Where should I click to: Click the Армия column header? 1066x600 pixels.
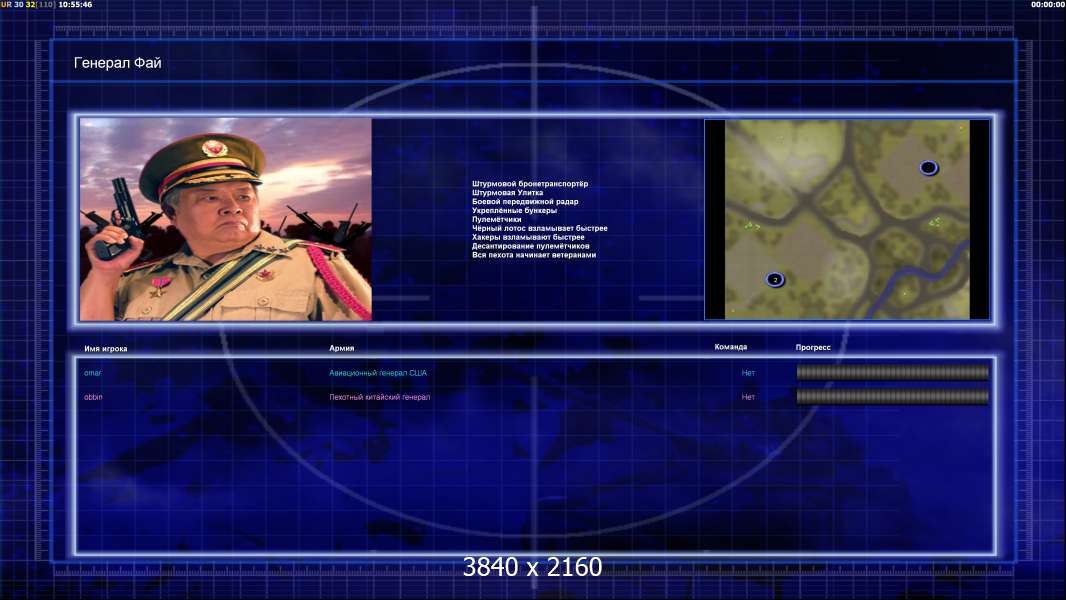[x=341, y=348]
